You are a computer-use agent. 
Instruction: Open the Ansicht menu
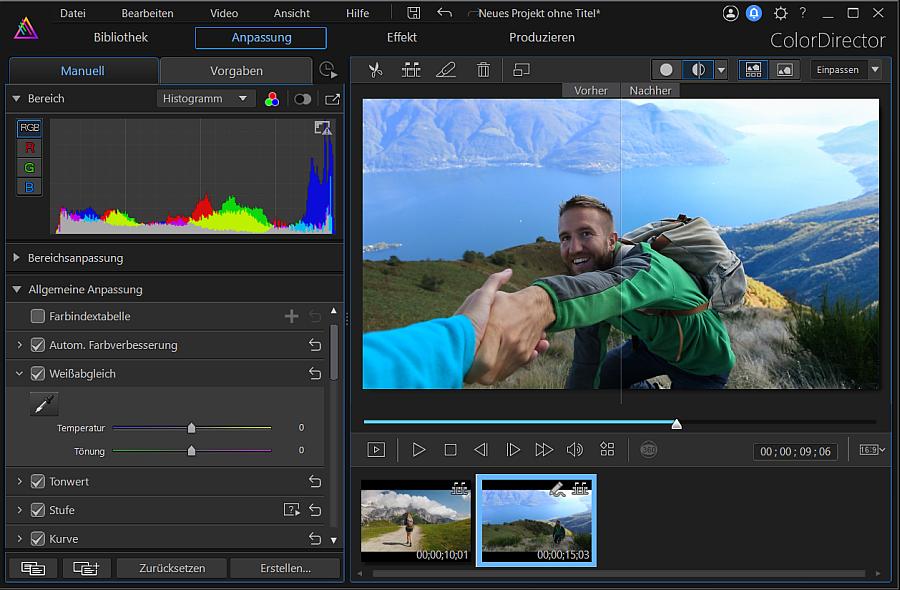291,13
